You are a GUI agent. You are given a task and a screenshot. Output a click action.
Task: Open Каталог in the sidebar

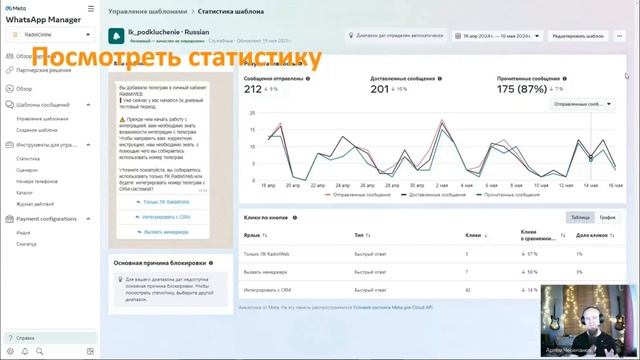(x=24, y=193)
